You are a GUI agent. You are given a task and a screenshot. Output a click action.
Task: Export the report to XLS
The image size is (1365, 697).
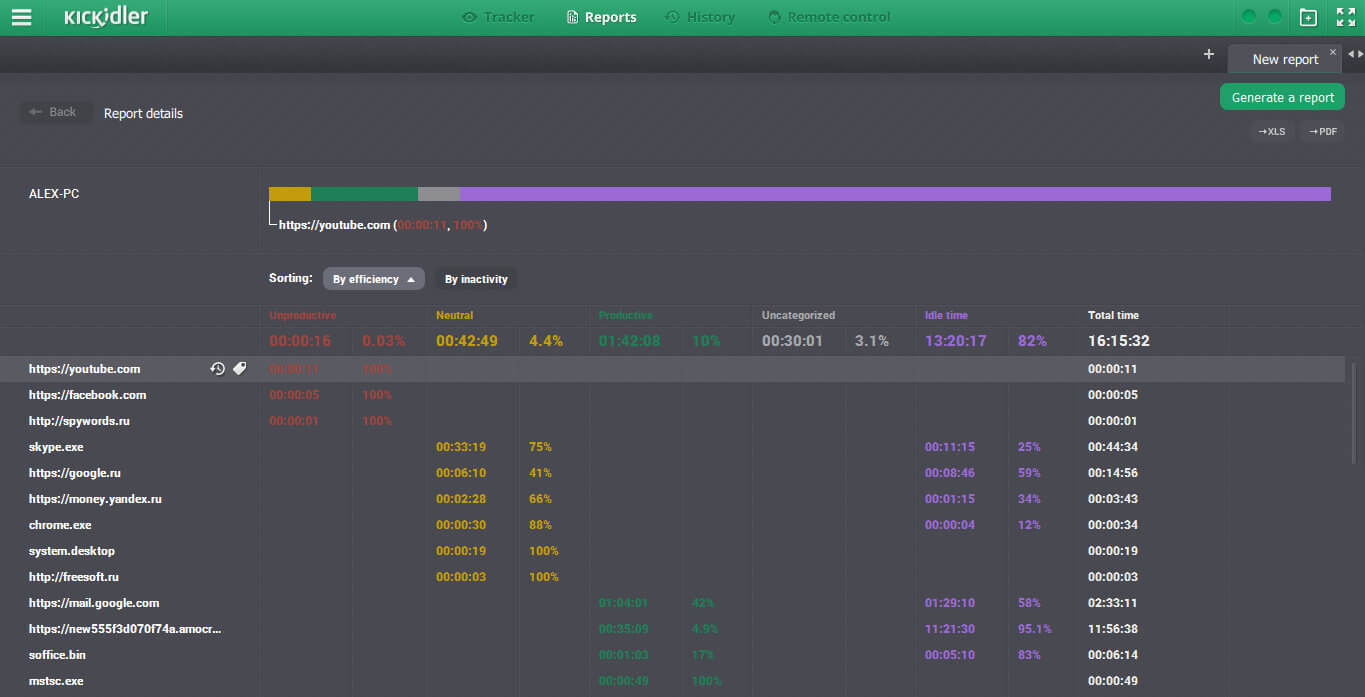coord(1272,131)
